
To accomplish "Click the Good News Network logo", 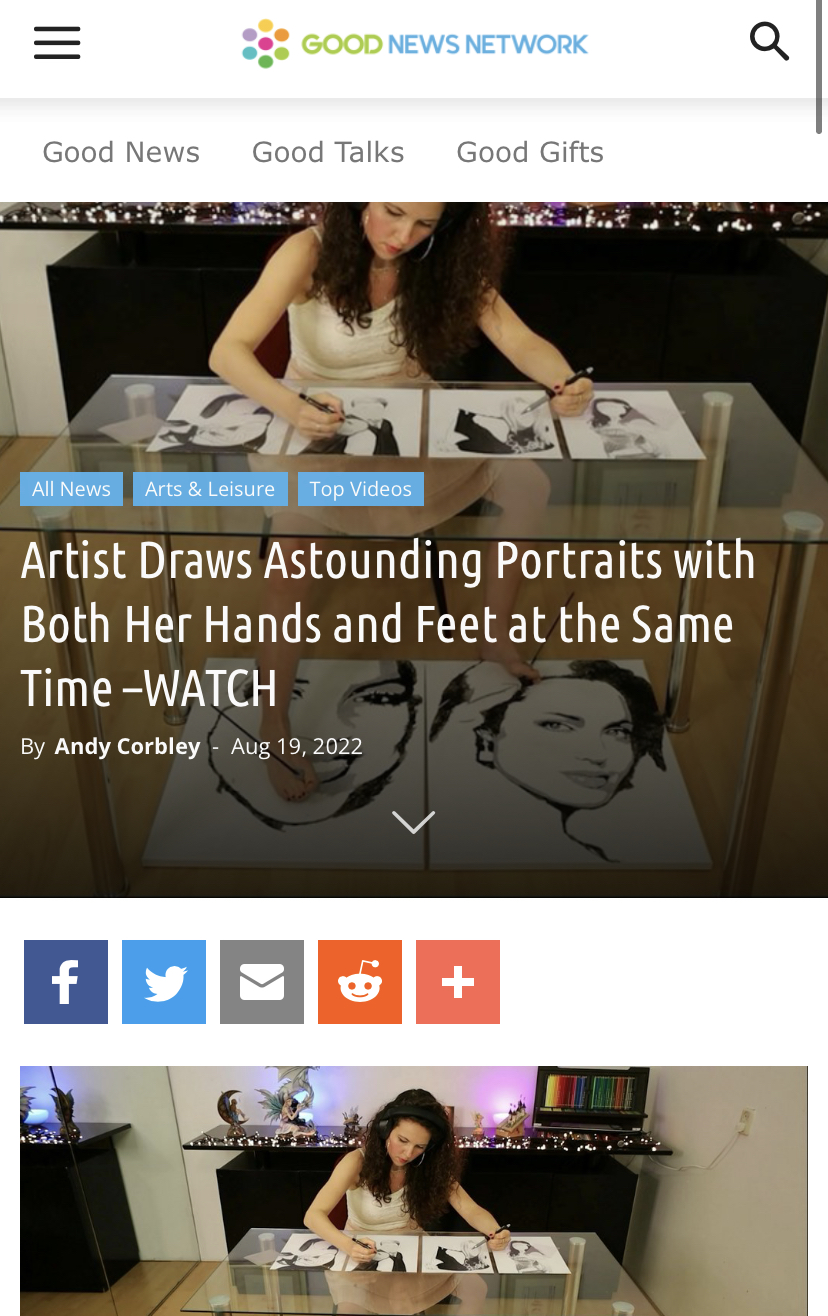I will (415, 44).
